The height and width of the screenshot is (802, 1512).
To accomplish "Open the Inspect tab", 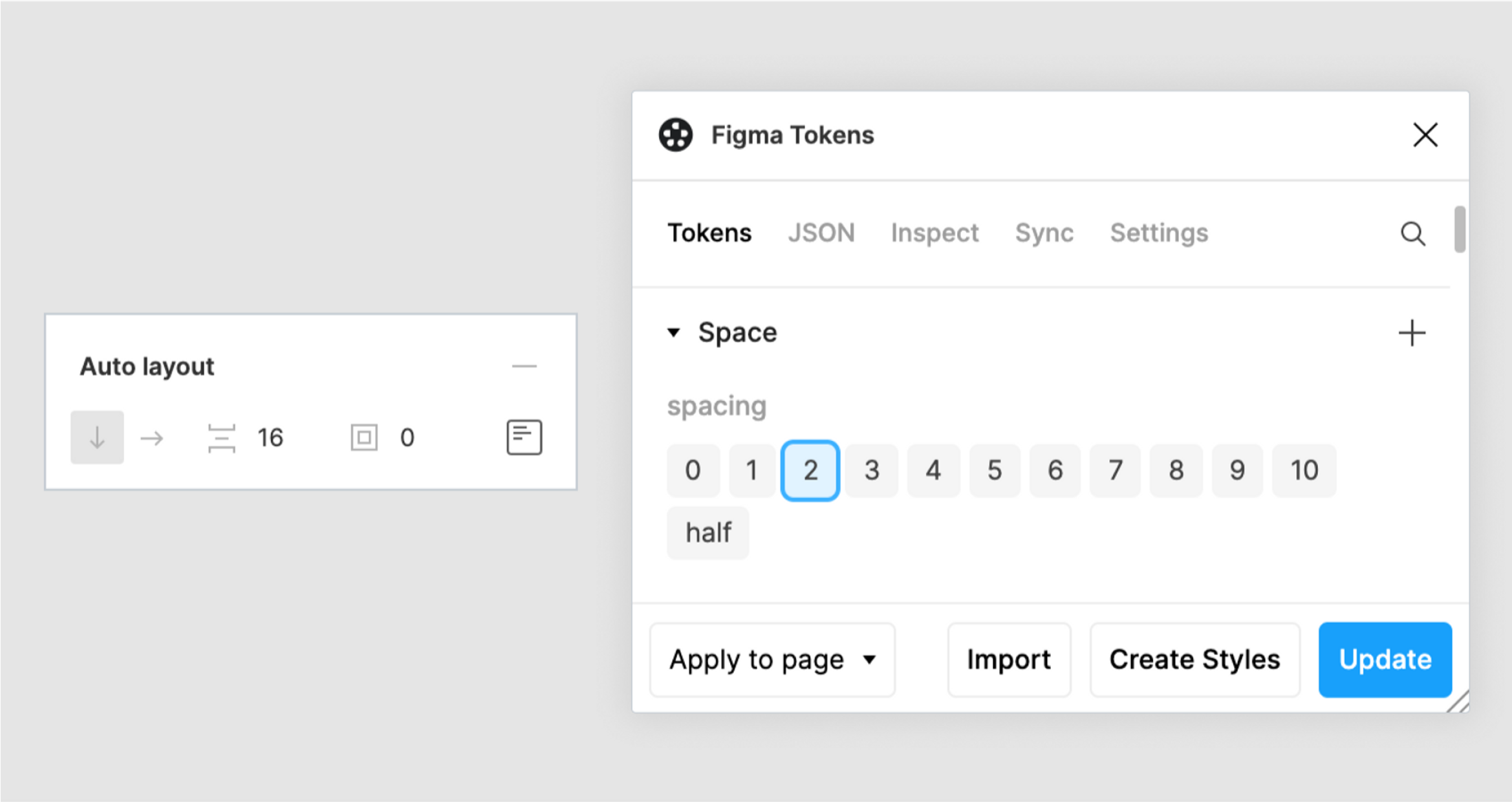I will coord(934,233).
